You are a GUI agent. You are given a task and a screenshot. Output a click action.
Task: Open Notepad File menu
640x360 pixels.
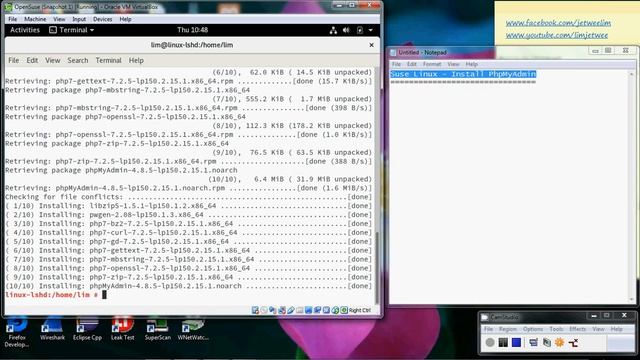coord(396,64)
